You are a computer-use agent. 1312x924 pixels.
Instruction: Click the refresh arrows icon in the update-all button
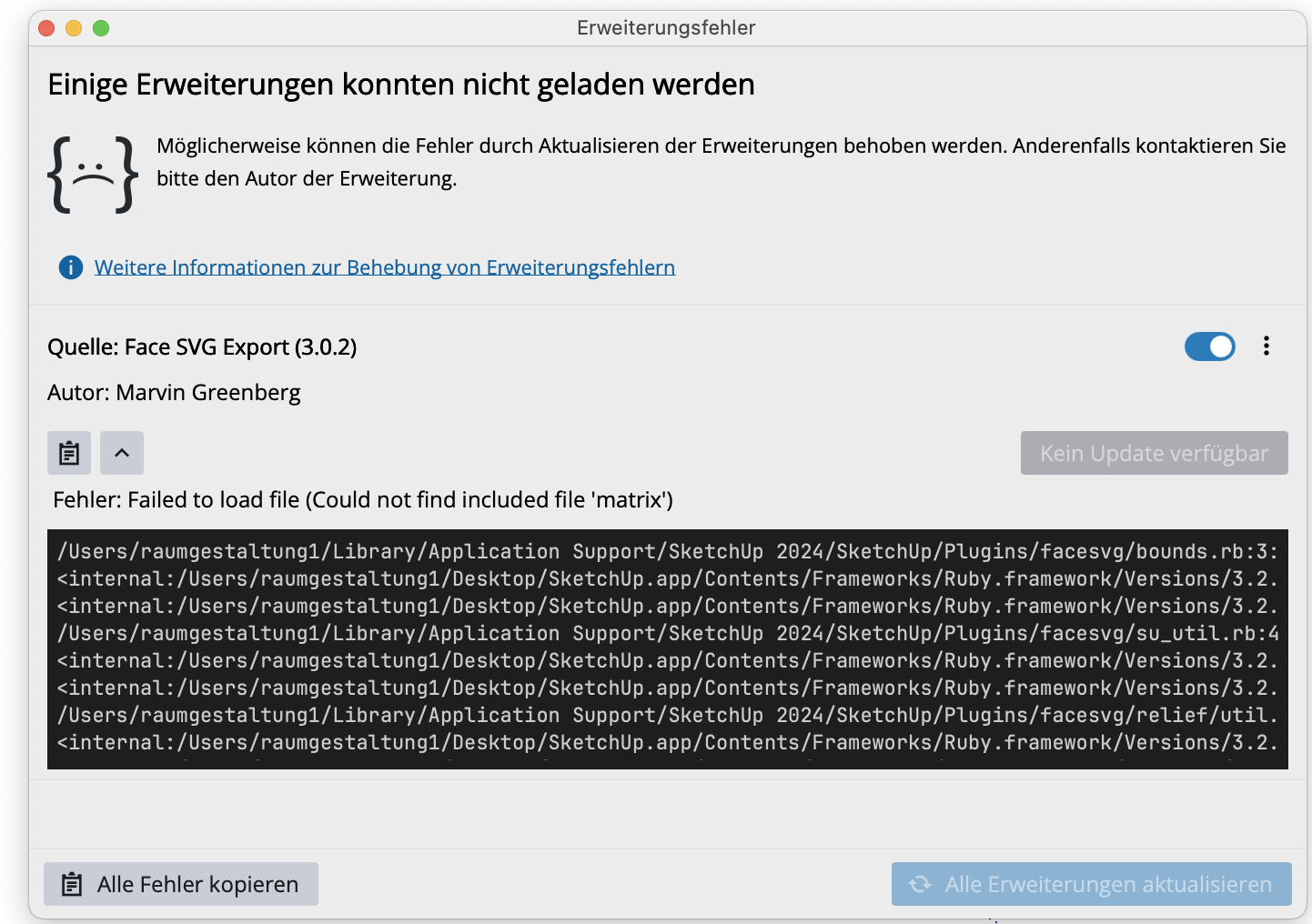[x=920, y=884]
